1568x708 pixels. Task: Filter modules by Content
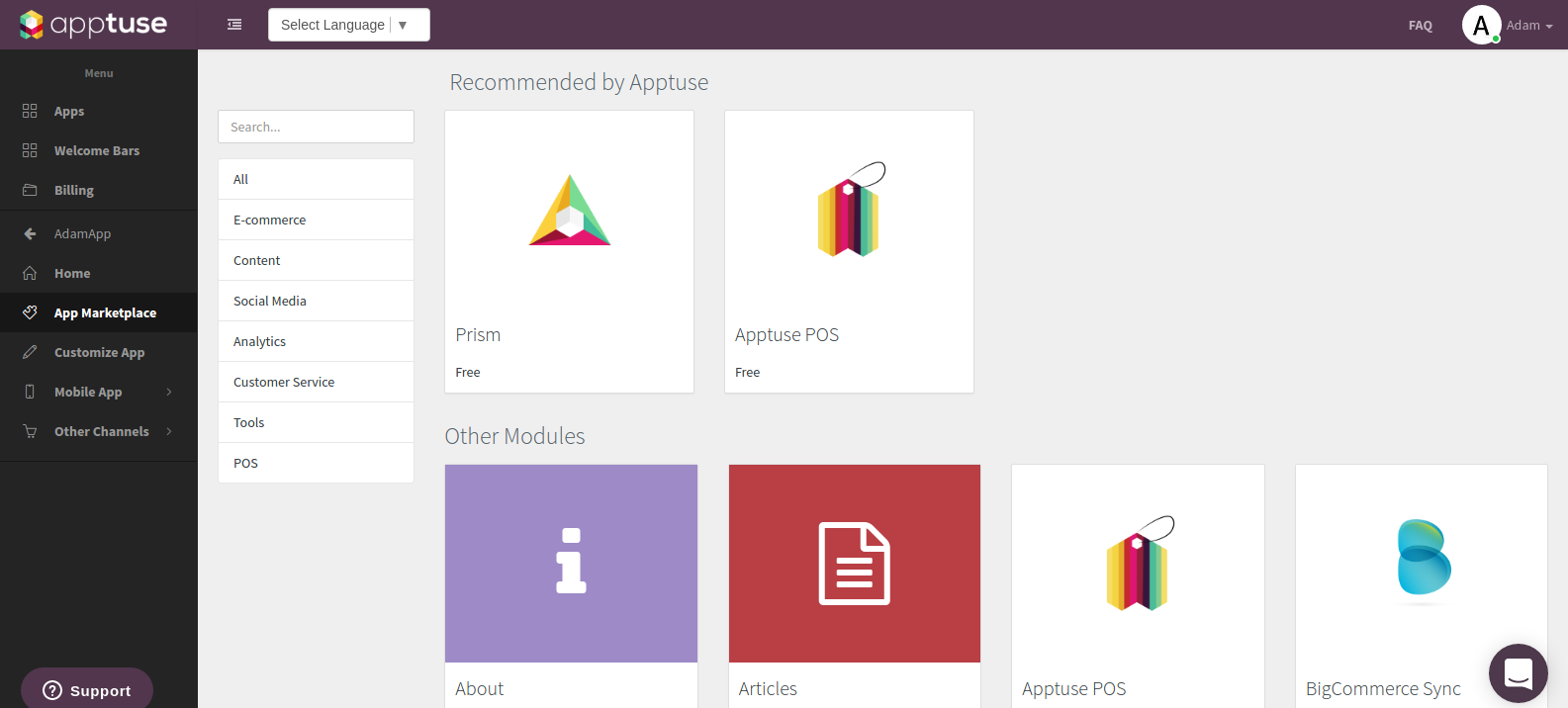tap(316, 260)
